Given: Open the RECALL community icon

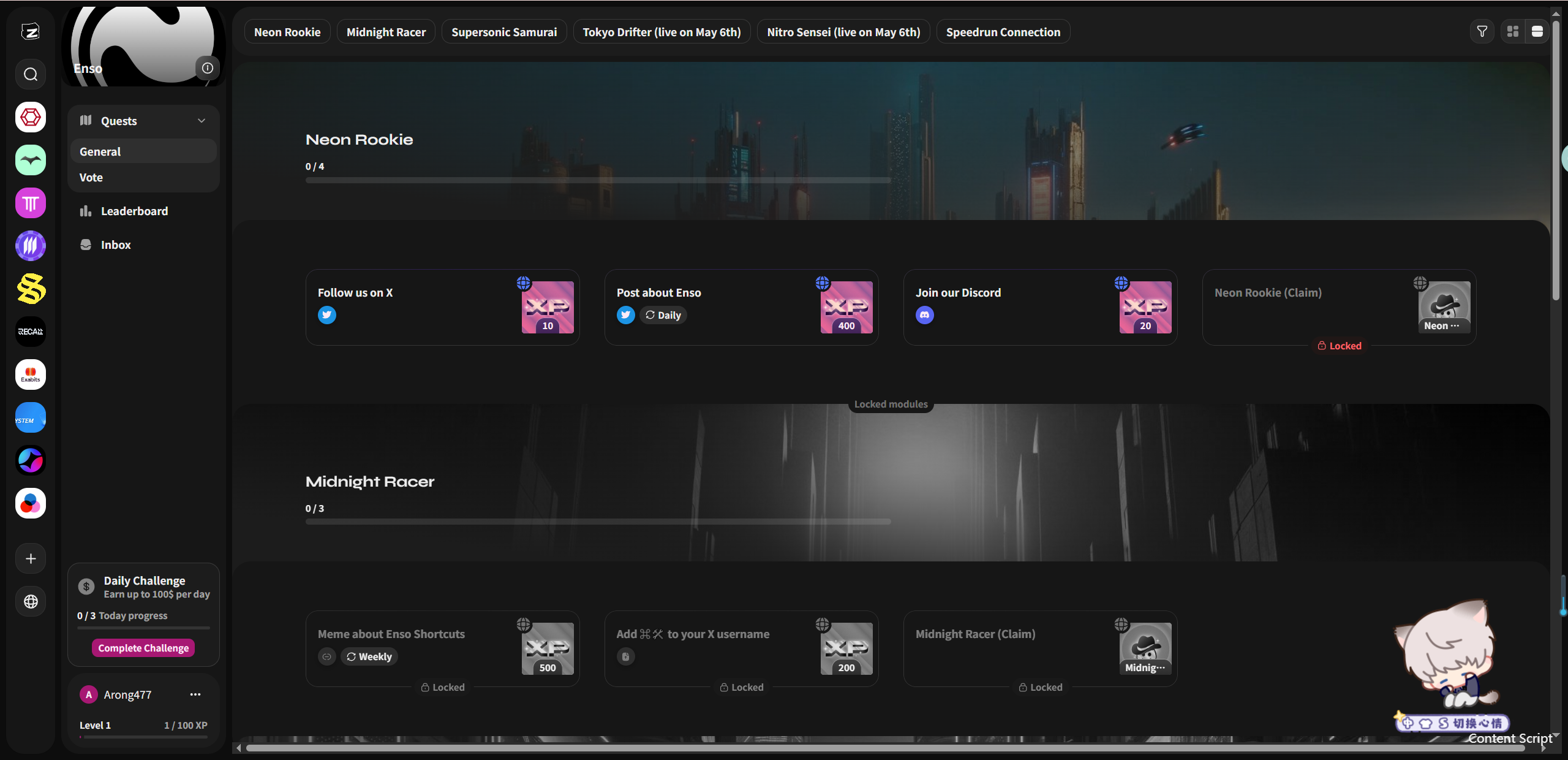Looking at the screenshot, I should tap(31, 332).
